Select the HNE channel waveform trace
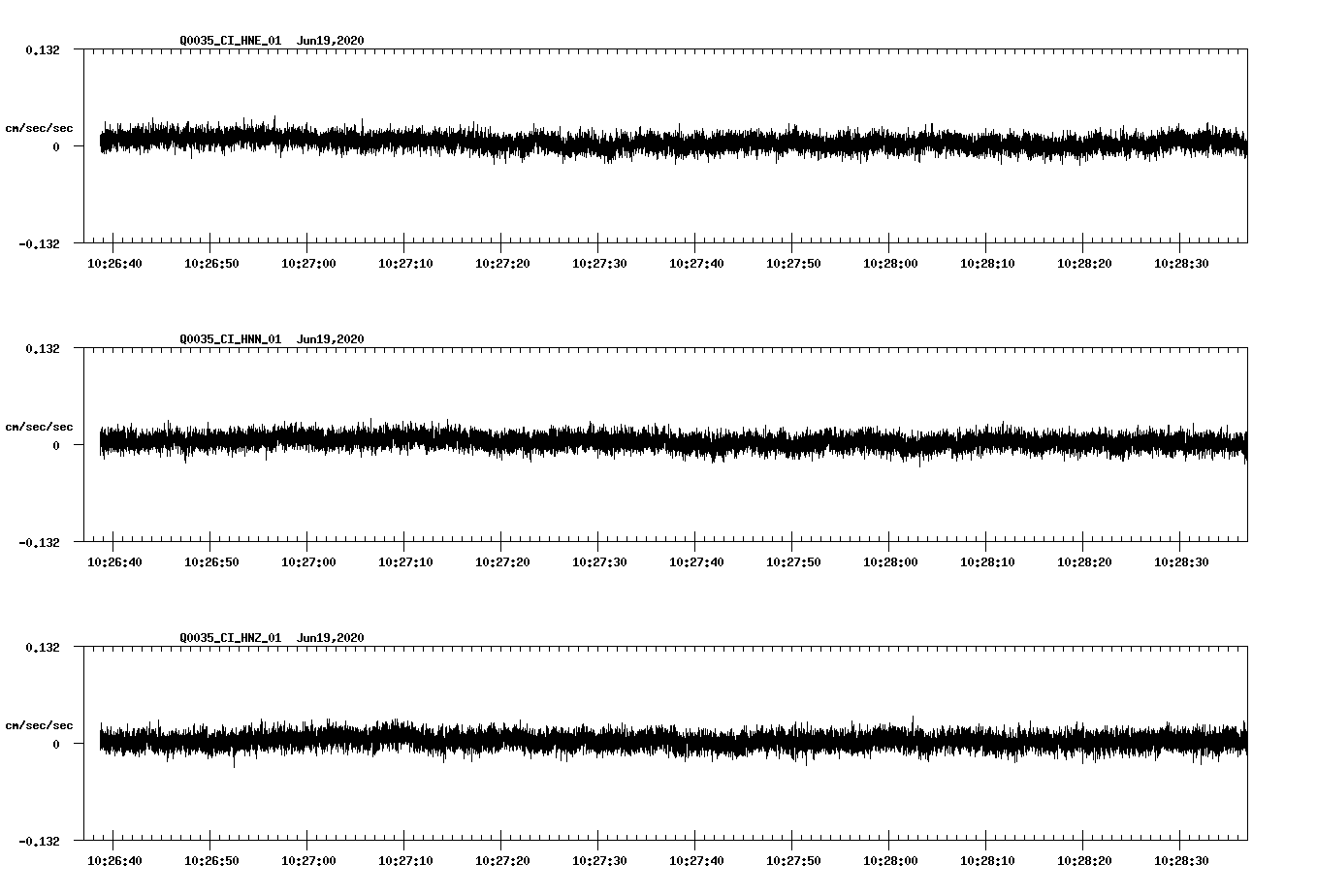1317x896 pixels. [x=673, y=142]
